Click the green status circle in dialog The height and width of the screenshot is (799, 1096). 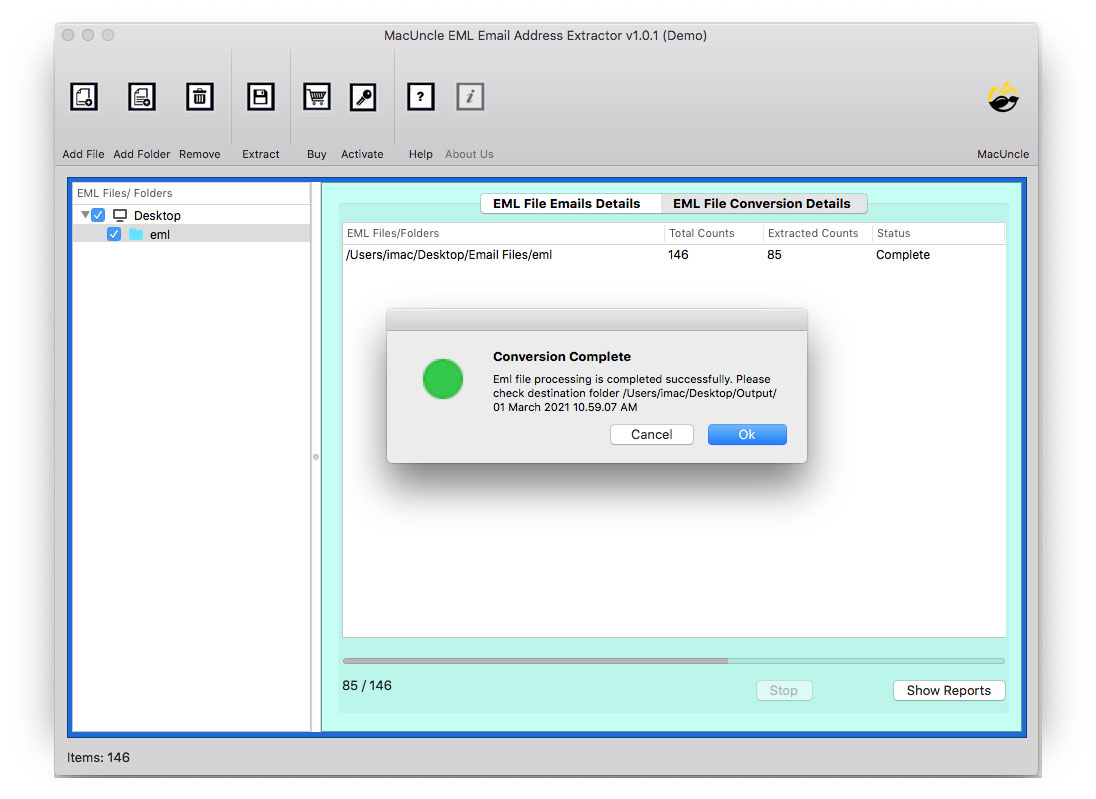443,379
